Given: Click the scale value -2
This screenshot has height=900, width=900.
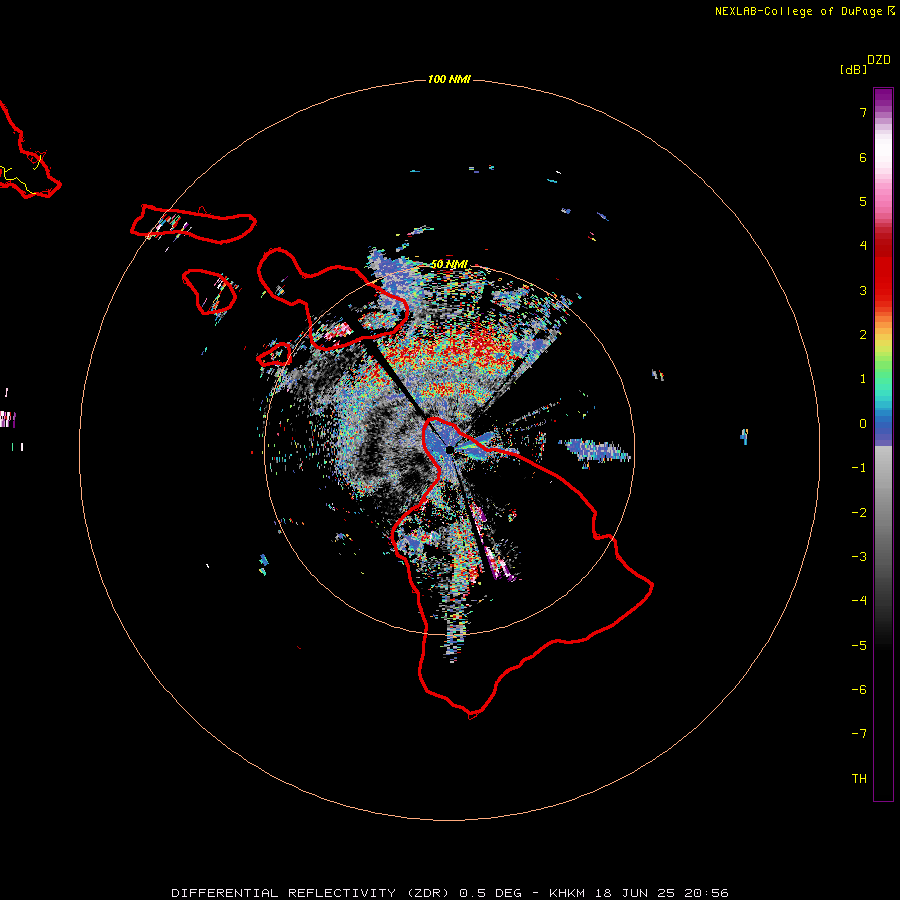Looking at the screenshot, I should 859,513.
